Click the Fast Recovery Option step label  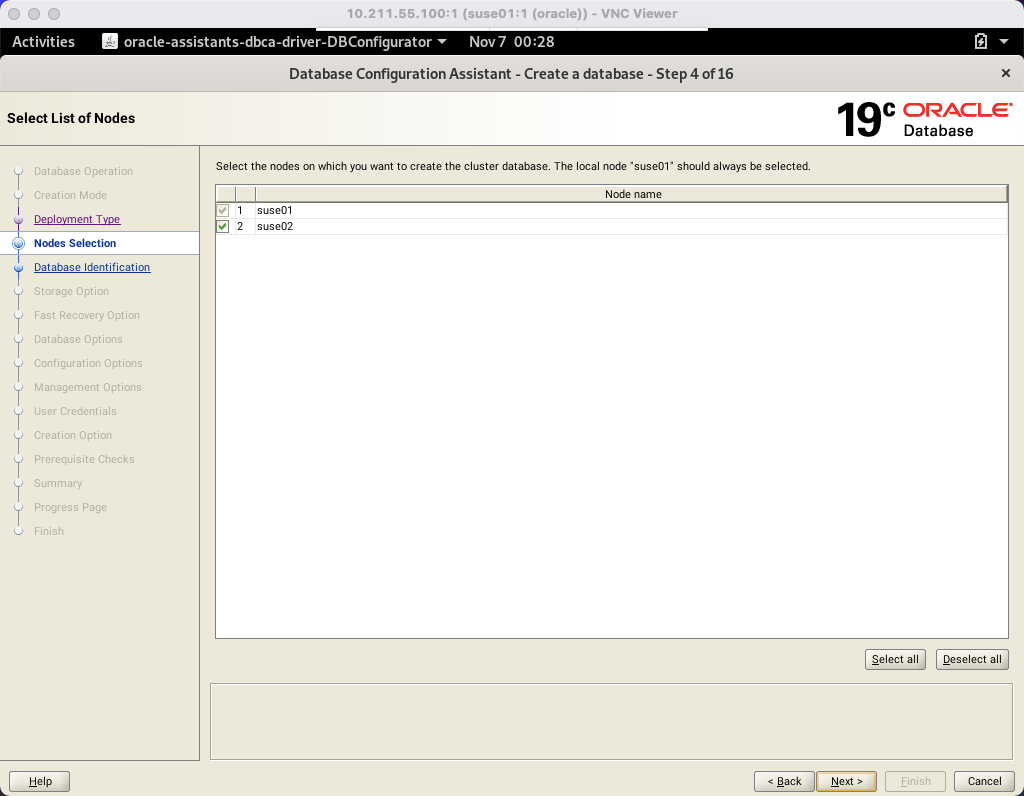tap(87, 315)
